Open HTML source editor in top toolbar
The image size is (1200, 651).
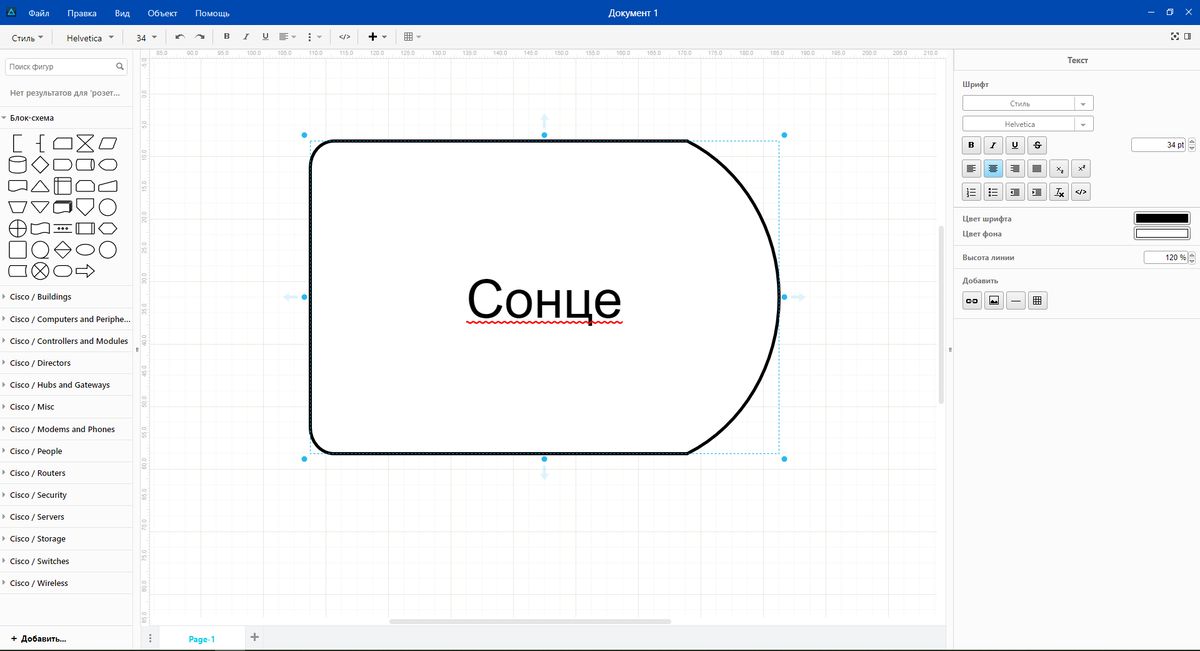[x=344, y=37]
